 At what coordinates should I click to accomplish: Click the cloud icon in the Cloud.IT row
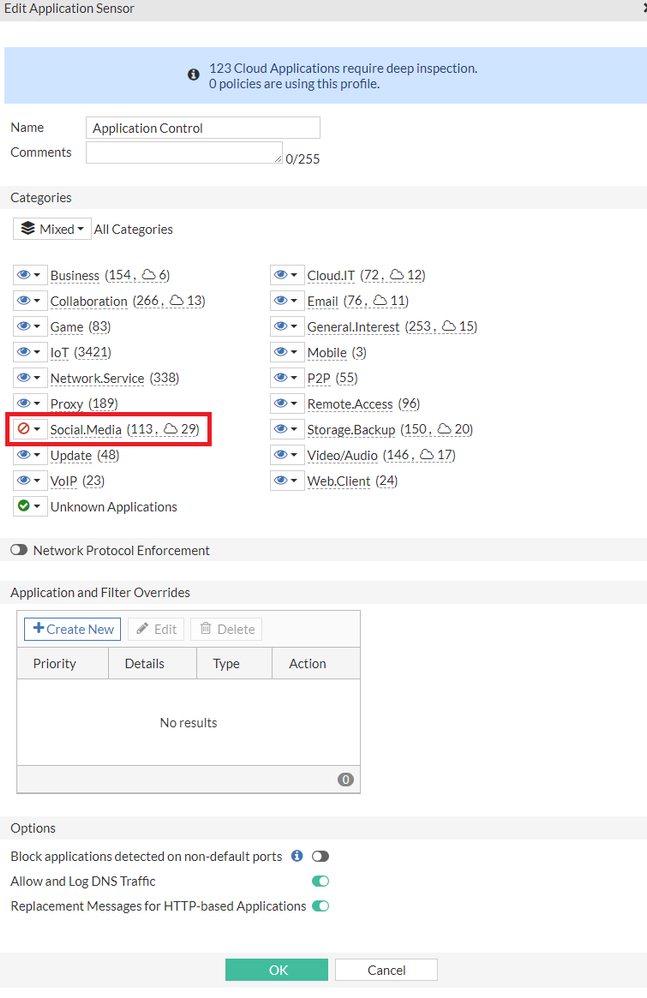click(x=396, y=275)
